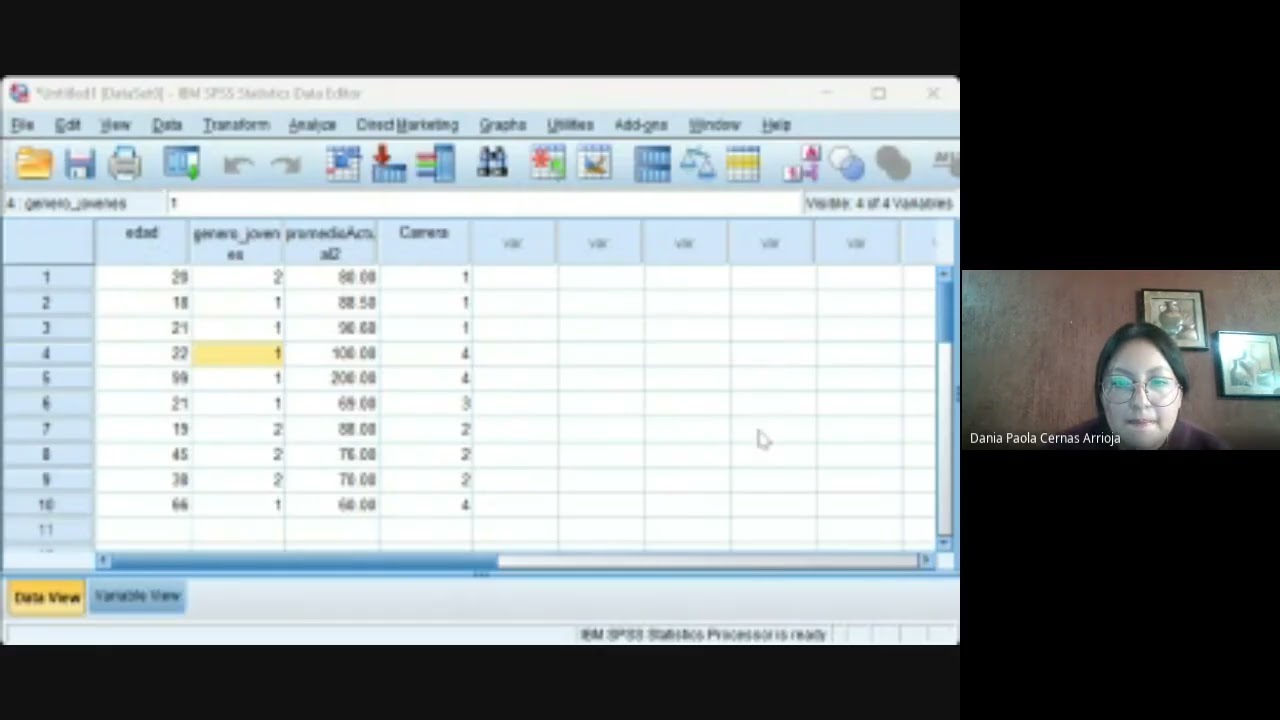1280x720 pixels.
Task: Click the Select Cases toolbar icon
Action: coord(743,164)
